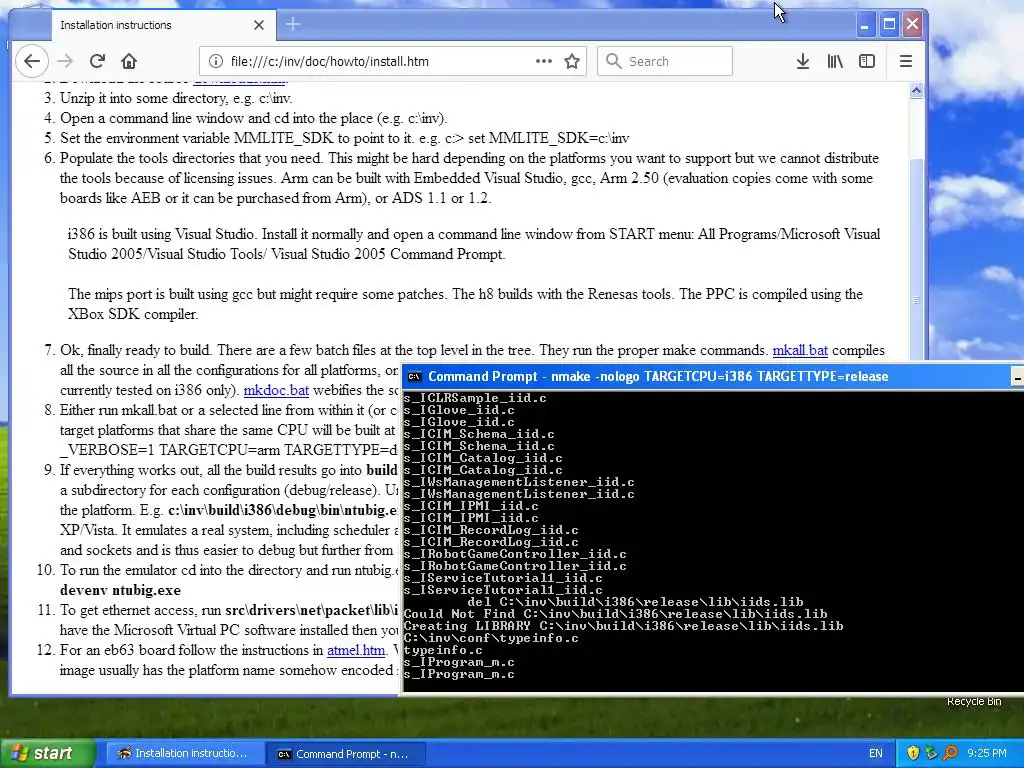1024x768 pixels.
Task: Select the Installation instructions tab
Action: (163, 25)
